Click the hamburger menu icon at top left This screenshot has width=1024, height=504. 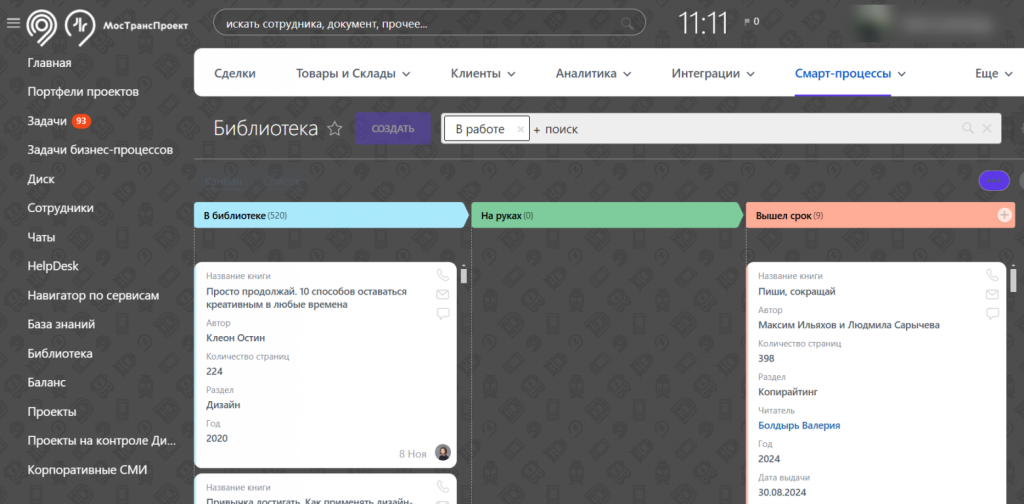coord(13,22)
